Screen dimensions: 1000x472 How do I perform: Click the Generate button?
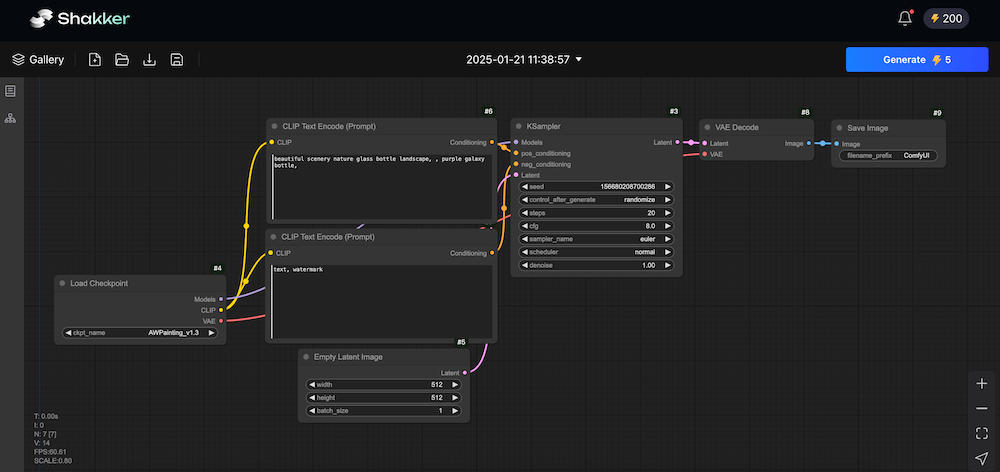[x=917, y=59]
